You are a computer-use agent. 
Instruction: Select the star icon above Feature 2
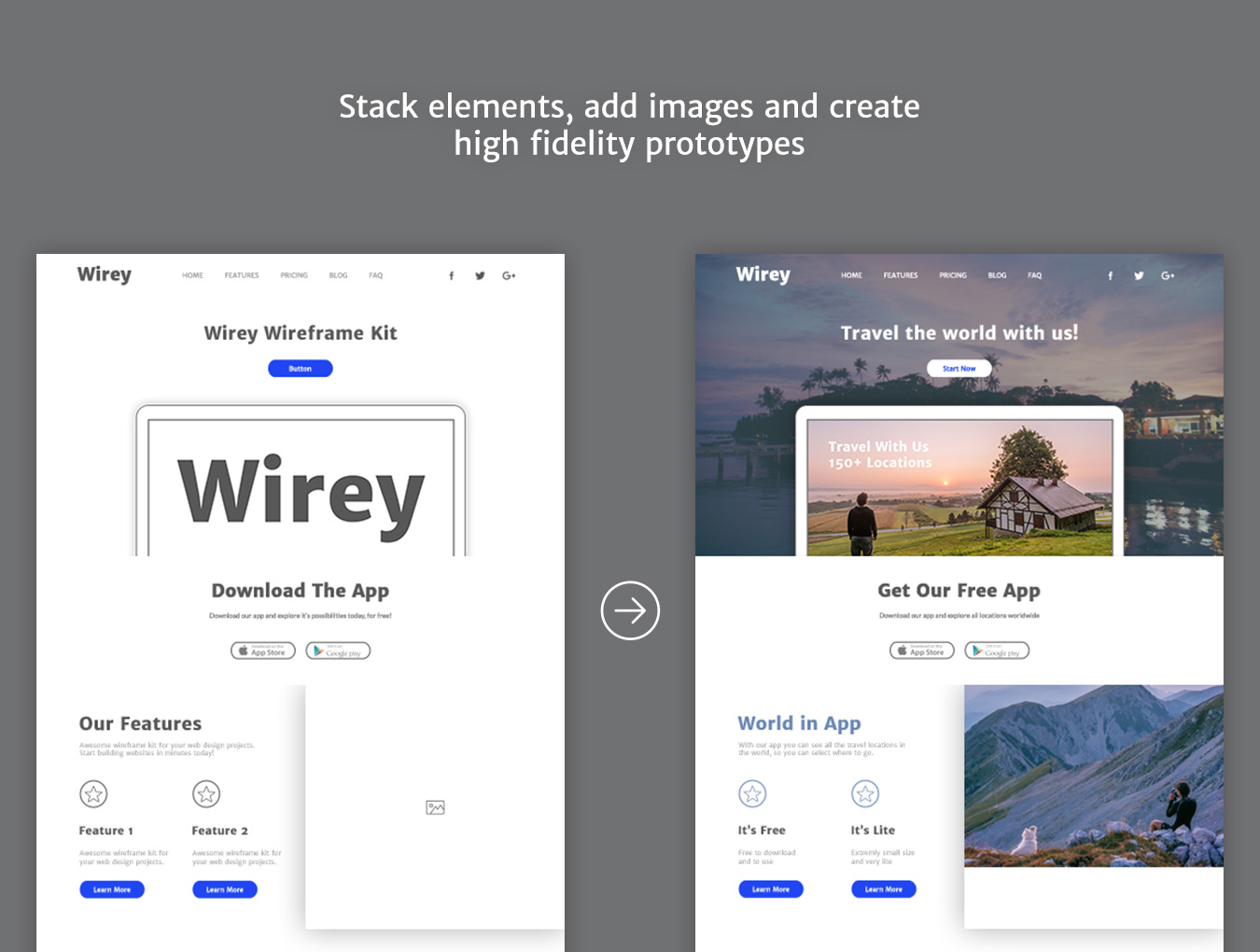point(206,794)
